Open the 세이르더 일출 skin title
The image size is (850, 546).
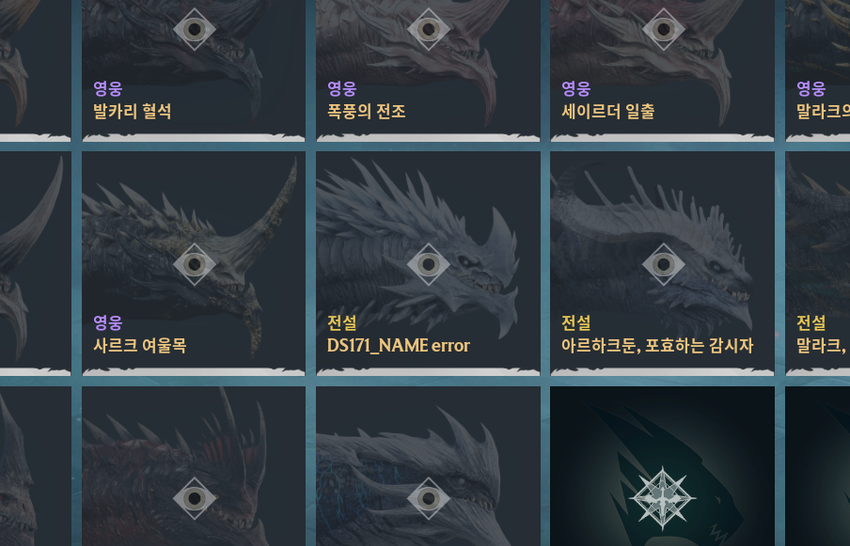pos(608,112)
